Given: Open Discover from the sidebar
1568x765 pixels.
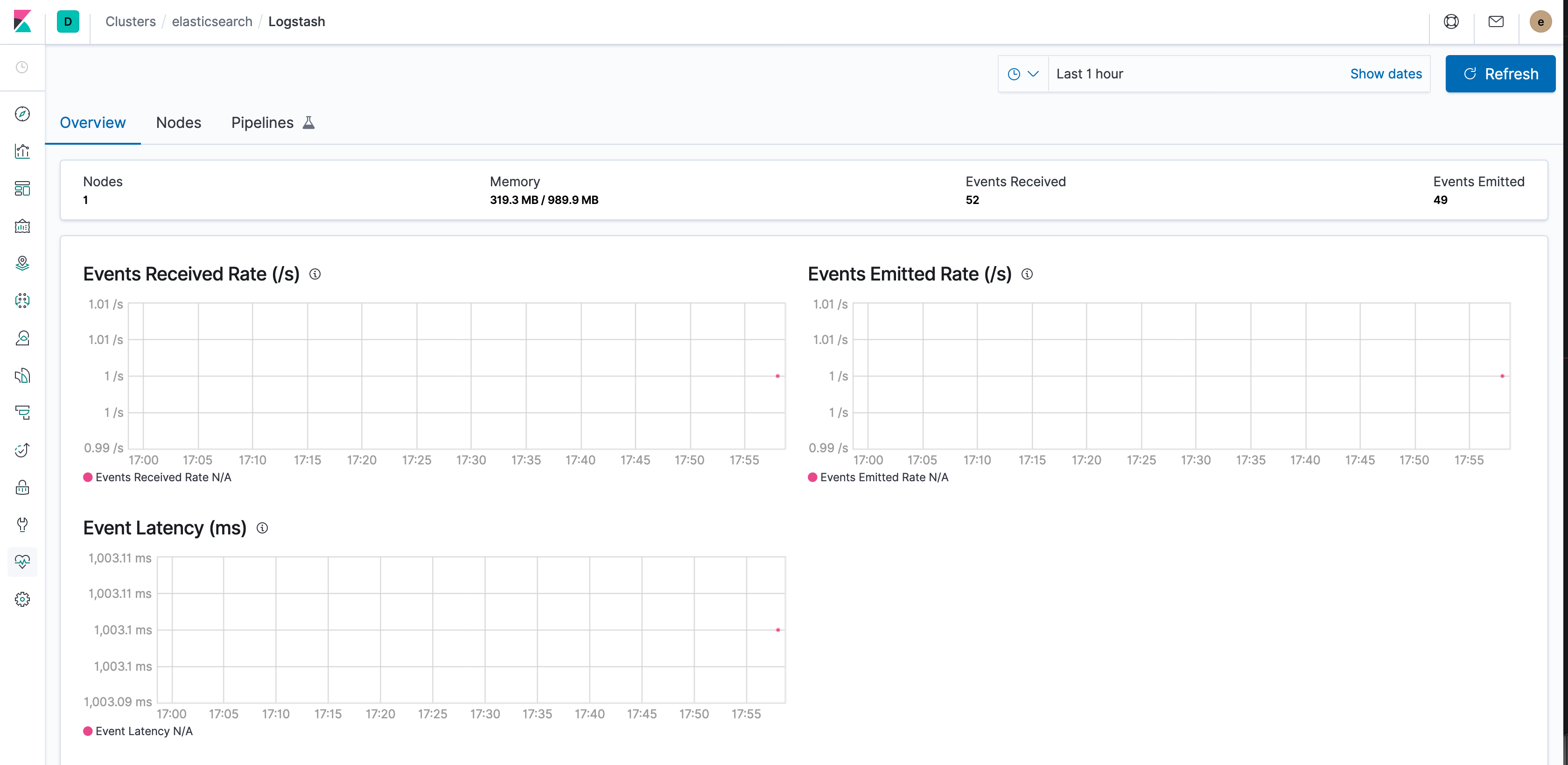Looking at the screenshot, I should coord(22,113).
